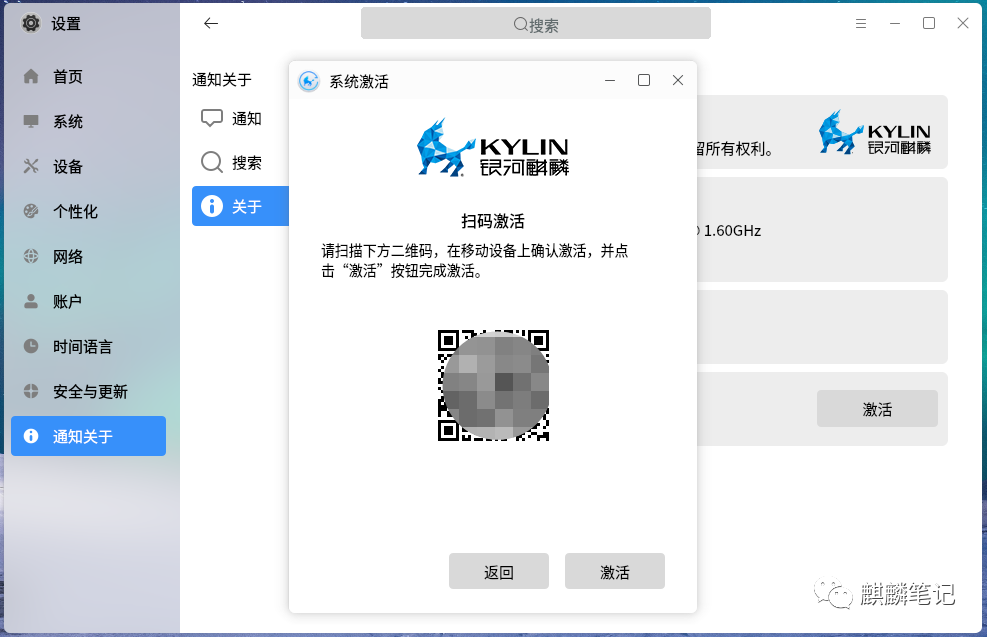
Task: Open 时间语言 time and language settings
Action: click(x=88, y=347)
